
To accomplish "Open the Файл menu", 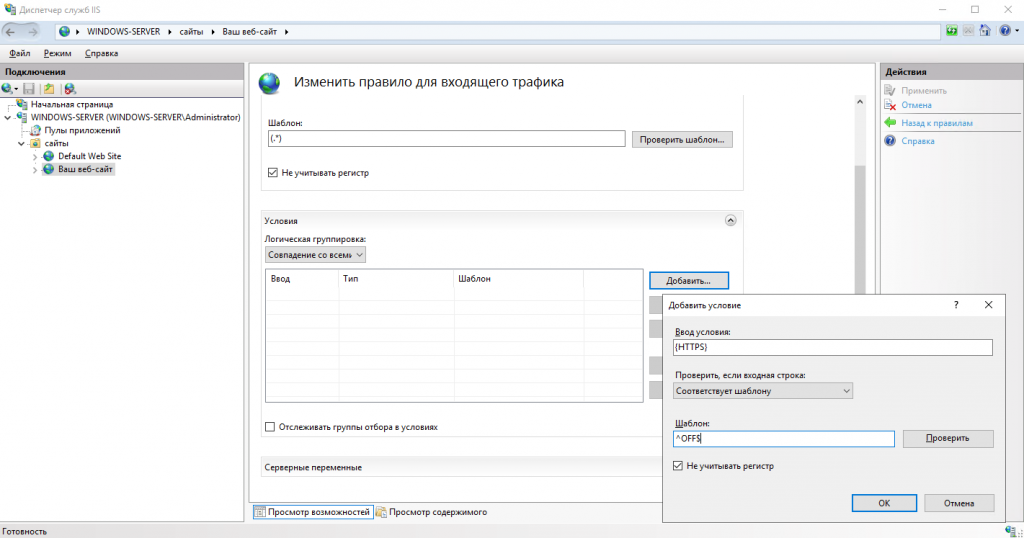I will click(x=20, y=53).
